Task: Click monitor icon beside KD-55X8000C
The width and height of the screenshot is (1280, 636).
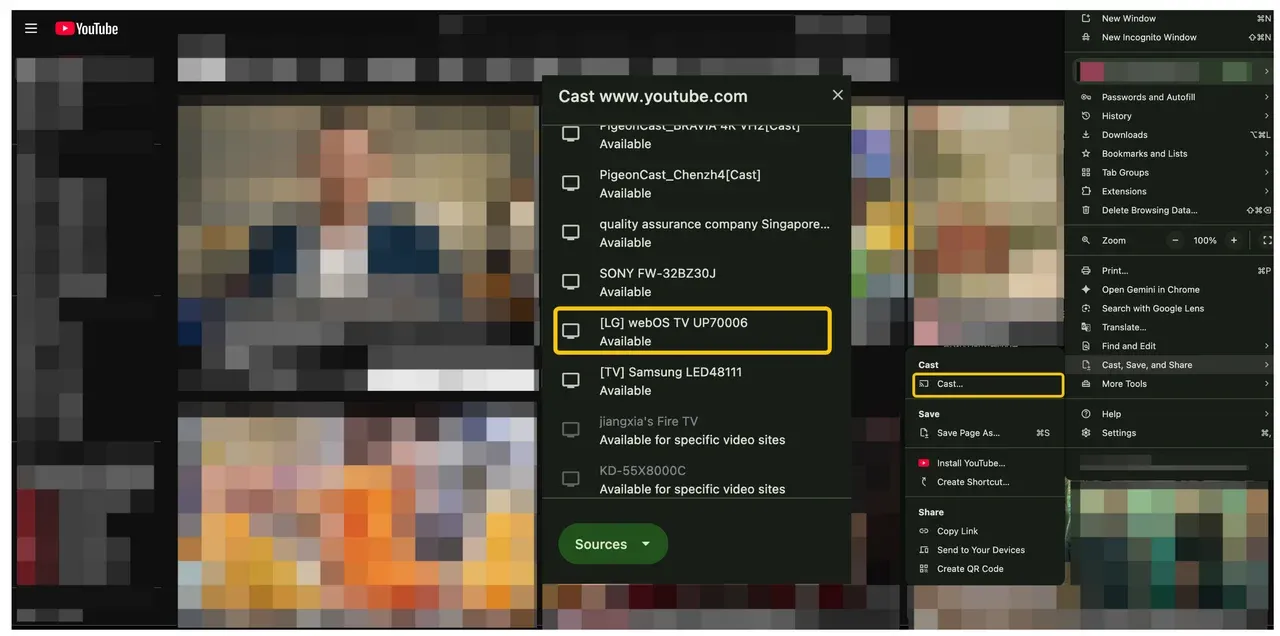Action: (x=571, y=479)
